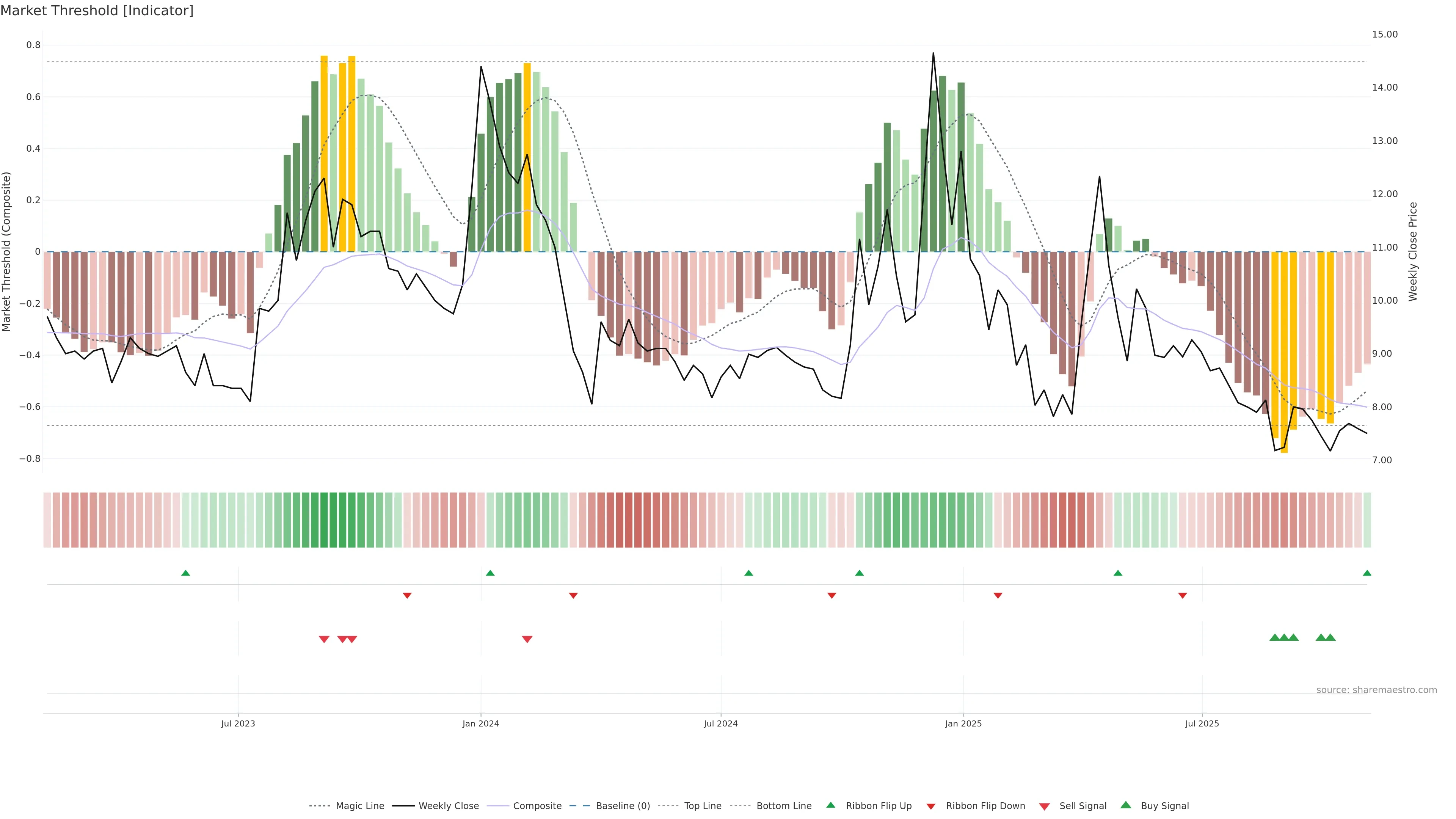Viewport: 1456px width, 819px height.
Task: Click the source: sharemaestro.com text
Action: coord(1376,690)
